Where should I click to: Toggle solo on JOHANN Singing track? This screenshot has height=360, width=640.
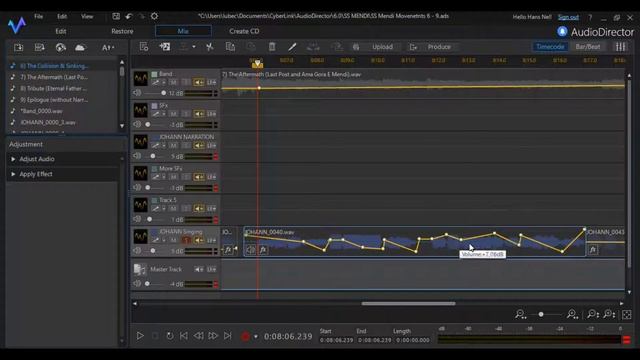point(186,240)
